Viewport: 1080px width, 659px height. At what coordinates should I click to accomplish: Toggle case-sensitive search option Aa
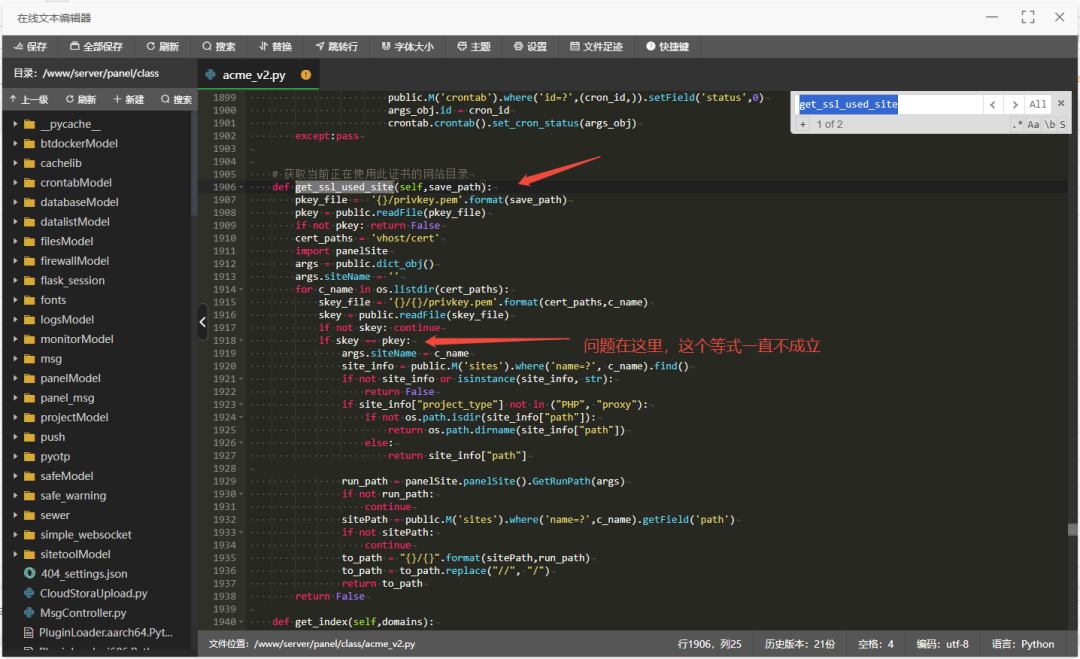click(1033, 125)
